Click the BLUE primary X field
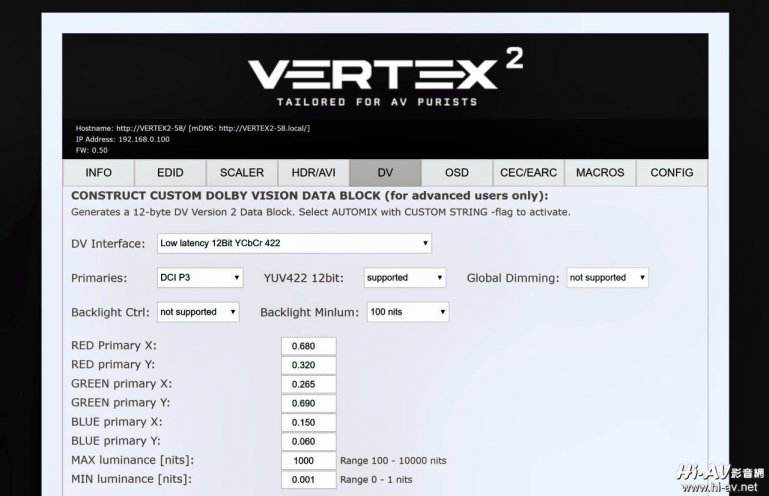This screenshot has height=496, width=769. pyautogui.click(x=309, y=422)
